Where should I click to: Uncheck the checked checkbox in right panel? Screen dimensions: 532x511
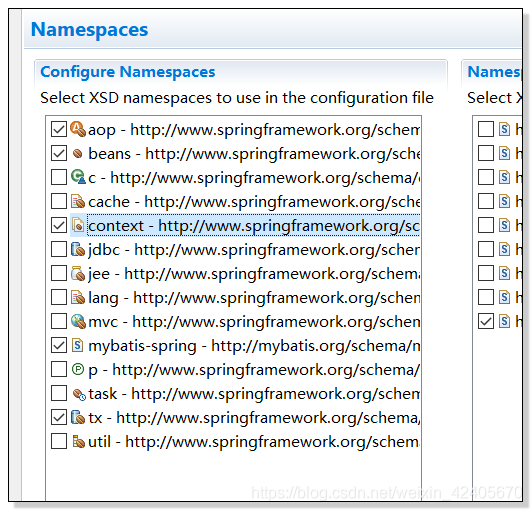486,321
